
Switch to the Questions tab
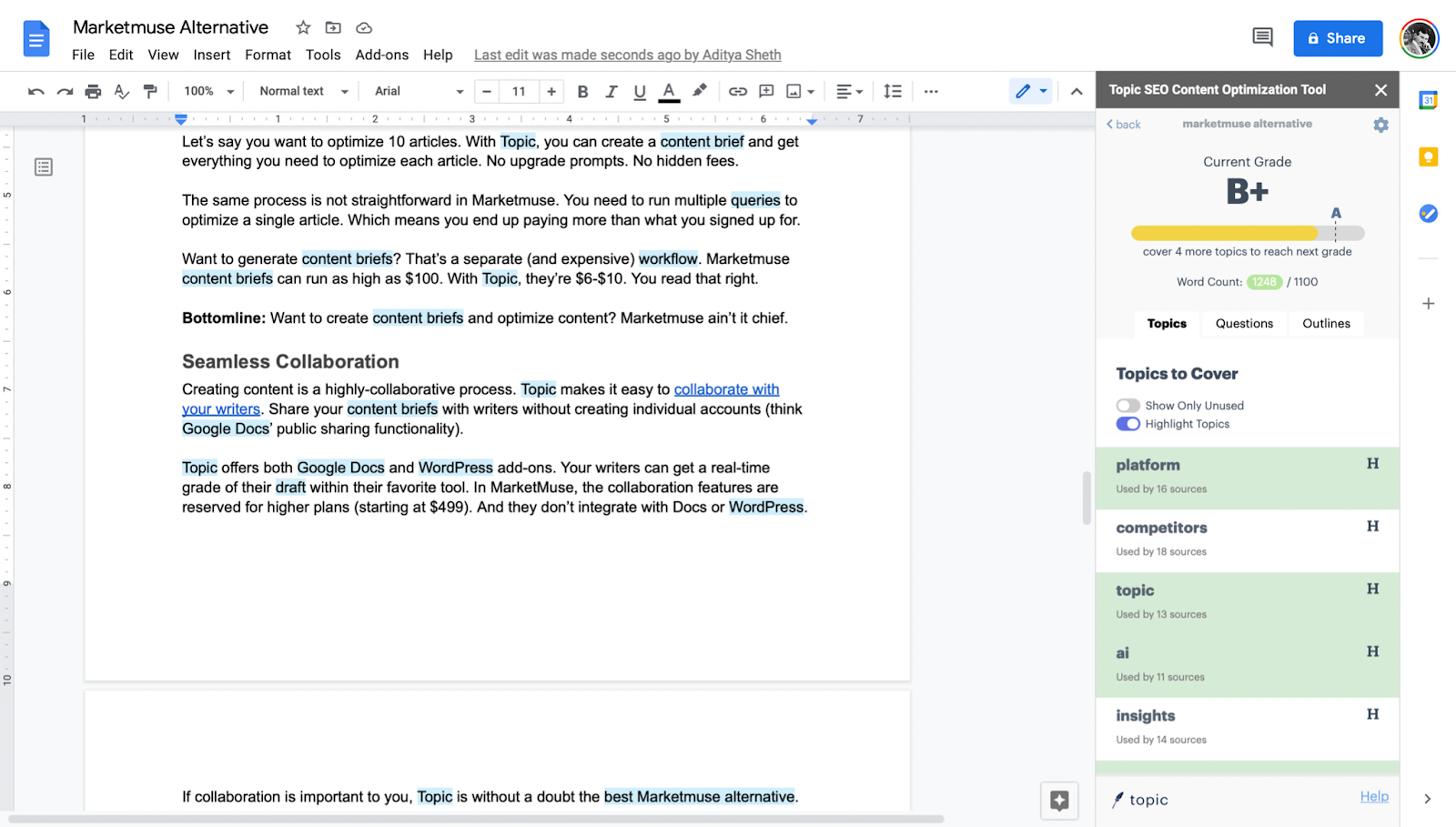(x=1244, y=323)
